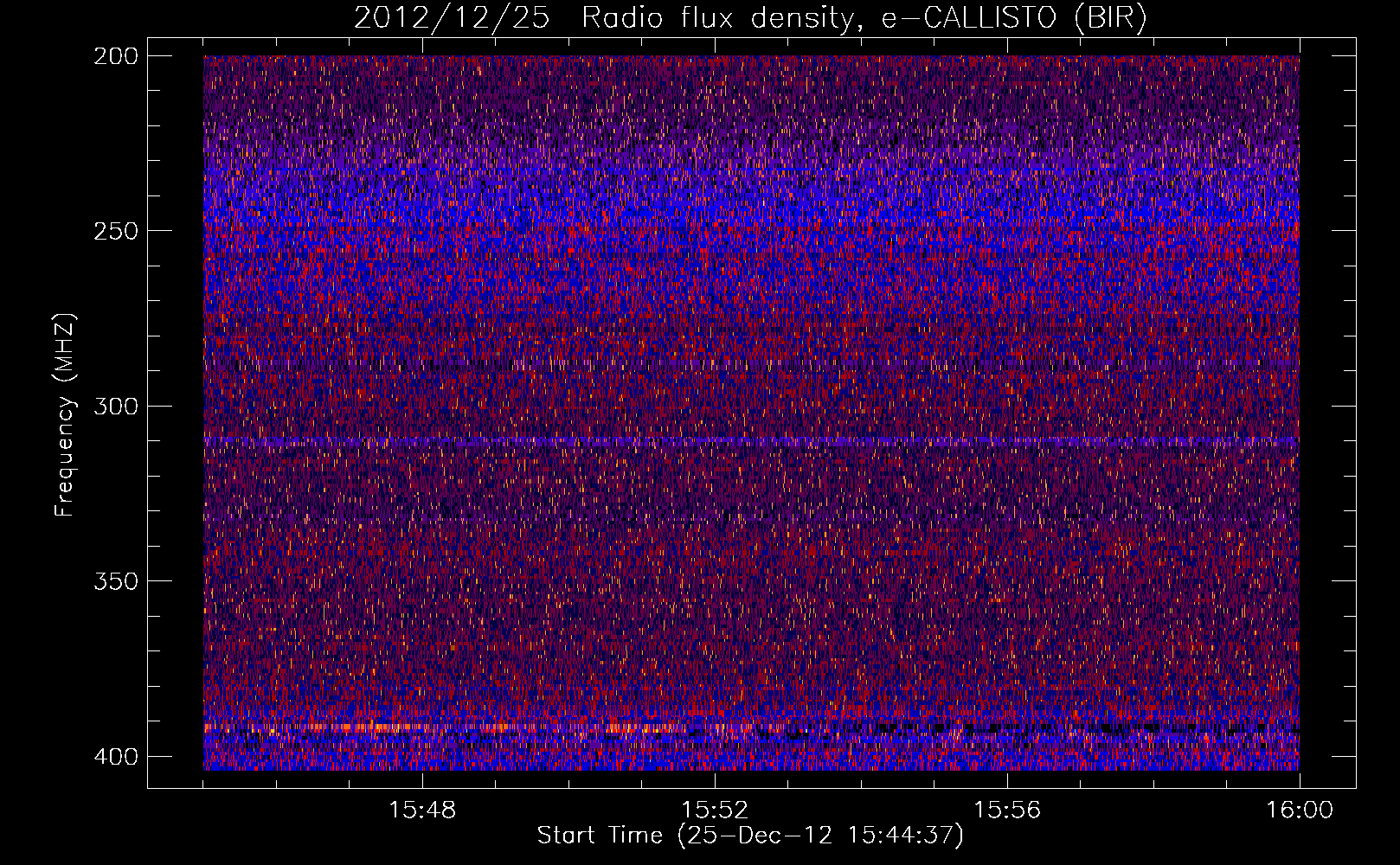Click the 16:00 time tick label
1400x865 pixels.
pyautogui.click(x=1299, y=811)
